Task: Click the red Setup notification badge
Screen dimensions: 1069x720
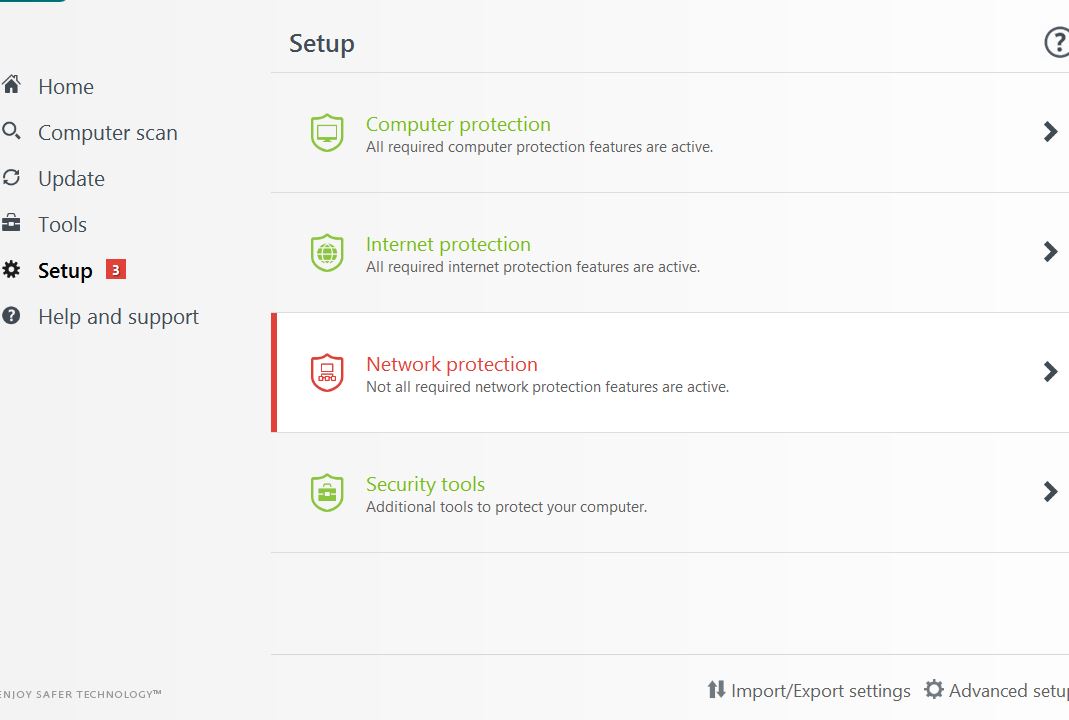Action: point(116,270)
